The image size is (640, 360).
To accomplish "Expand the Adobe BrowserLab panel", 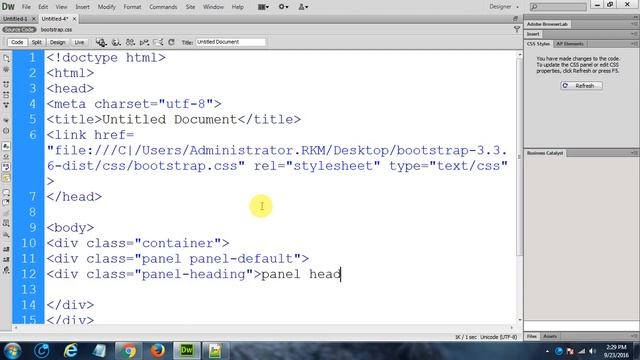I will (x=547, y=24).
